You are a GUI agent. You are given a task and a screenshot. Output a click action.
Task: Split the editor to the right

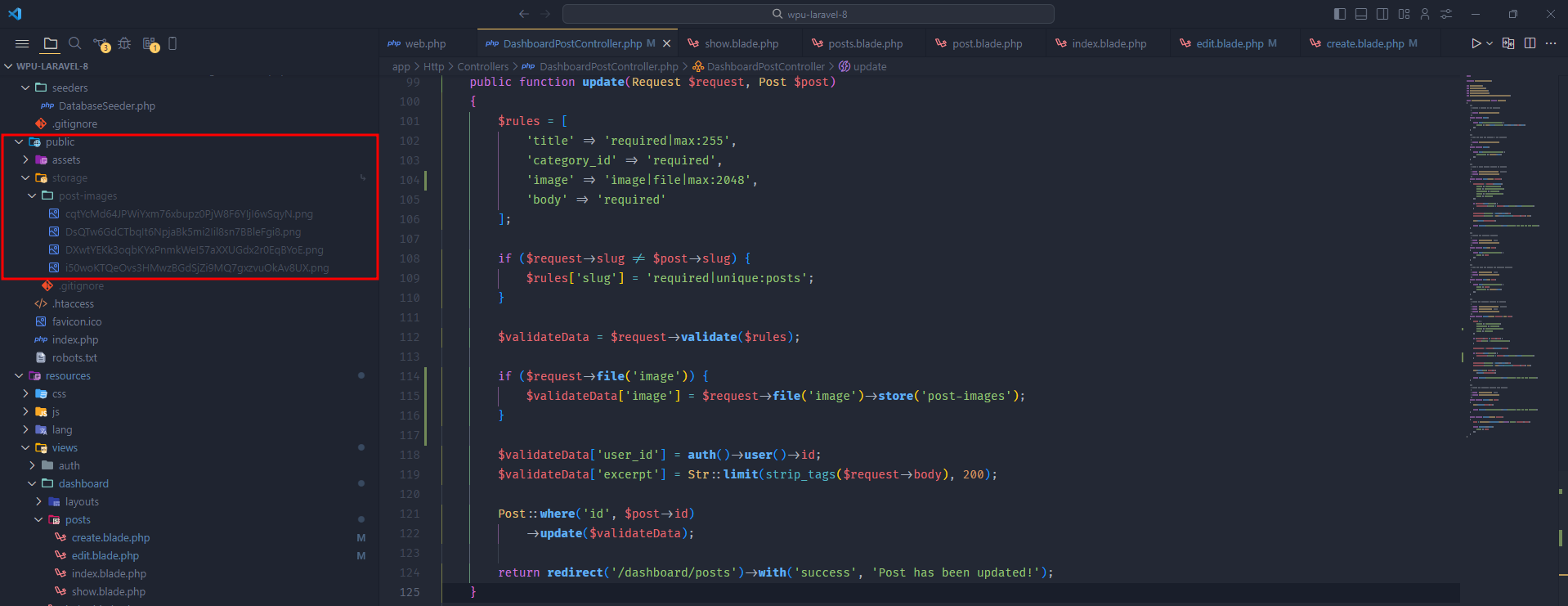click(1530, 43)
